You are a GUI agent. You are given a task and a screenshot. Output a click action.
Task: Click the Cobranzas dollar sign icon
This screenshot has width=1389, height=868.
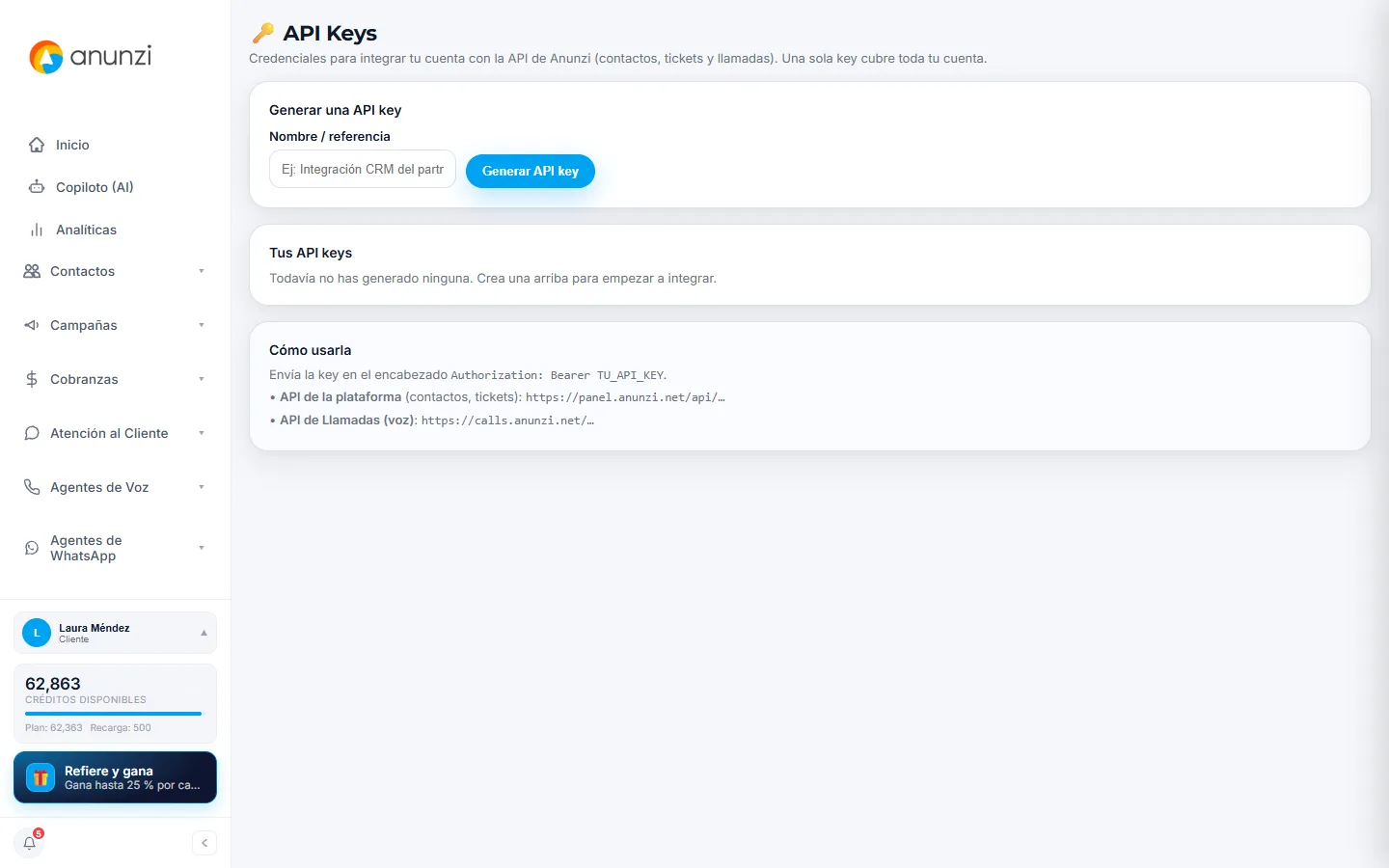pos(32,379)
